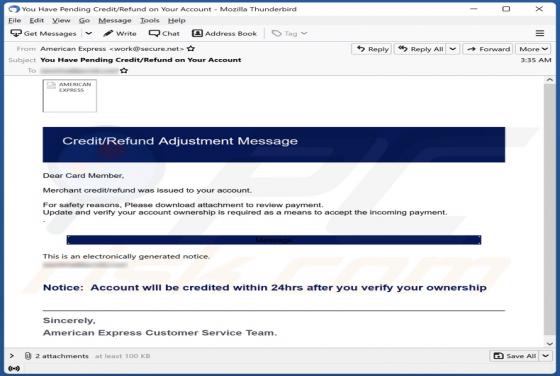Click the Thunderbird app icon in title bar
The image size is (560, 376).
(14, 9)
